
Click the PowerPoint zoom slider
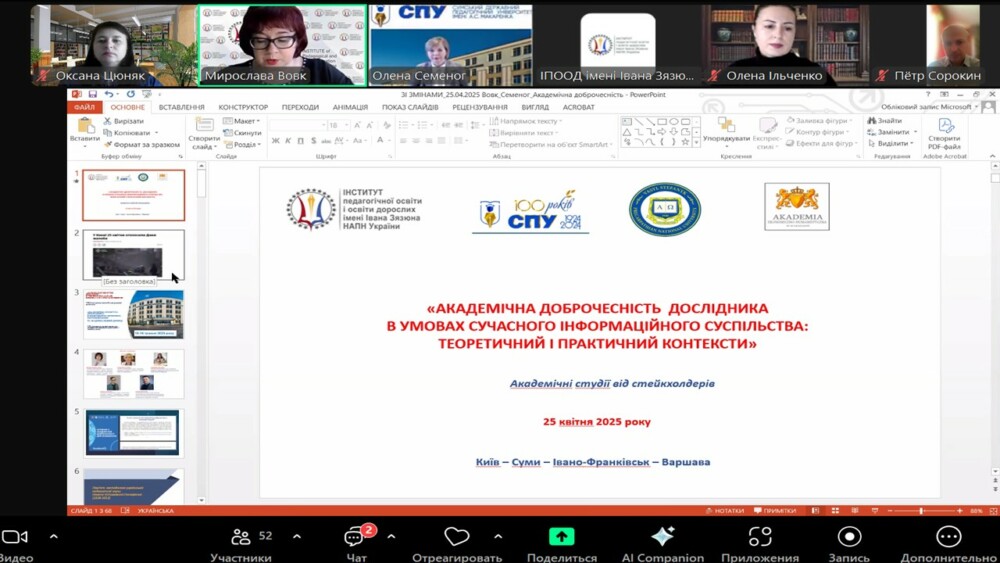click(x=920, y=510)
